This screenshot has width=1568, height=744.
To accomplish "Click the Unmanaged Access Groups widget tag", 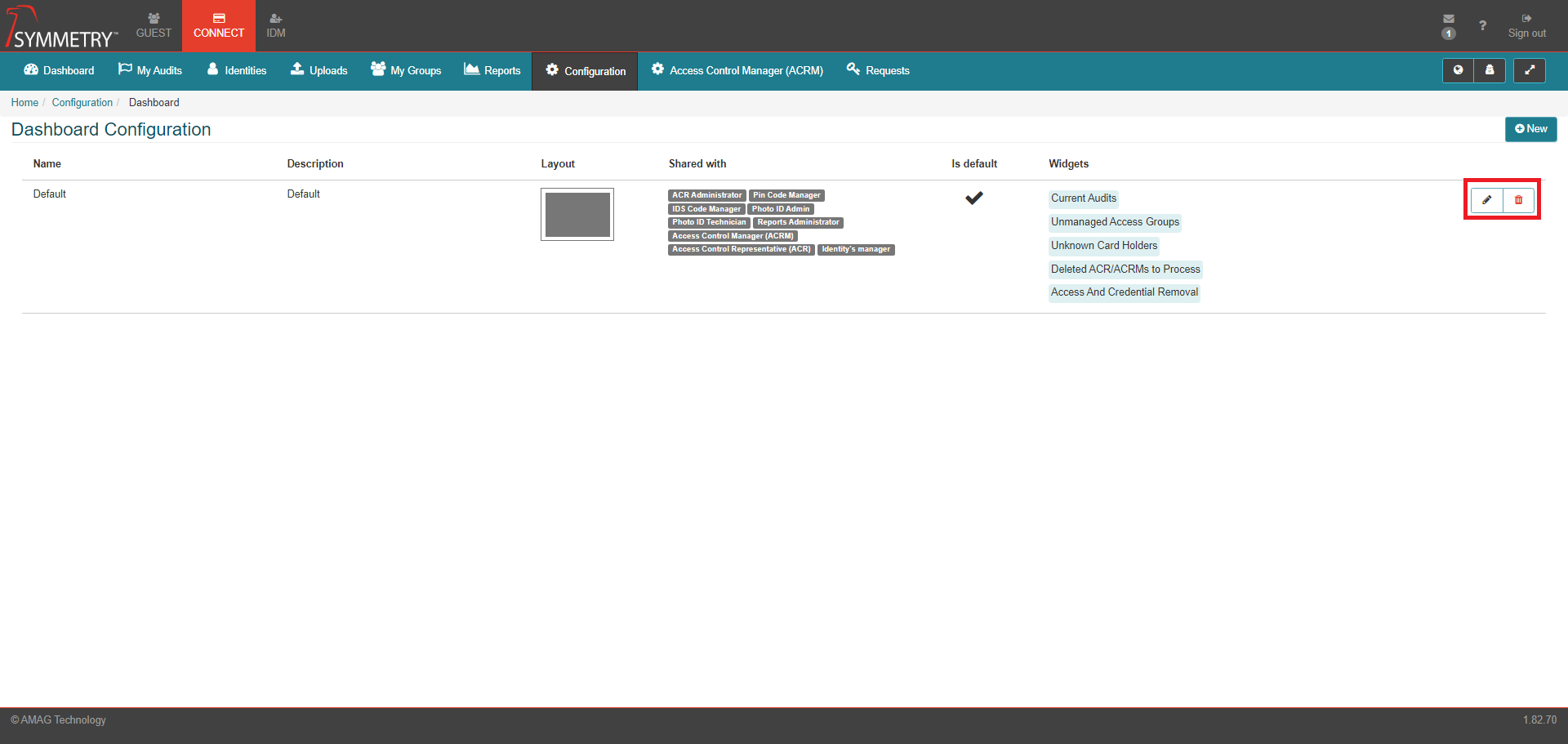I will click(x=1115, y=222).
